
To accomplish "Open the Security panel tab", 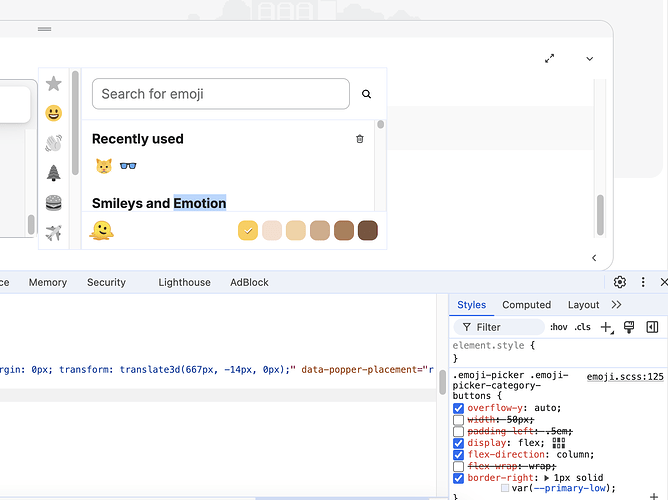I will (107, 282).
